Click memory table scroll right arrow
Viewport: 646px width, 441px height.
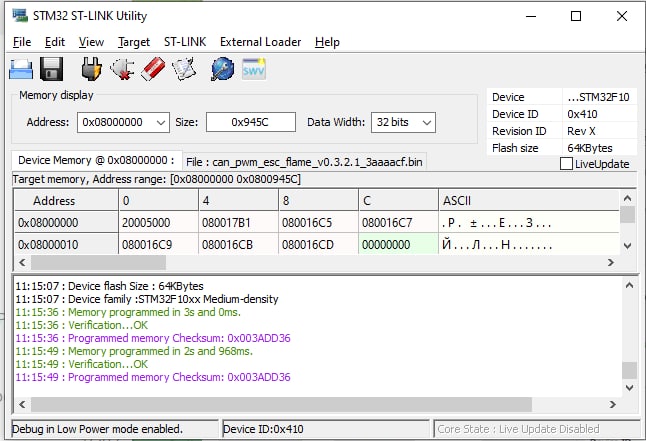pos(611,263)
